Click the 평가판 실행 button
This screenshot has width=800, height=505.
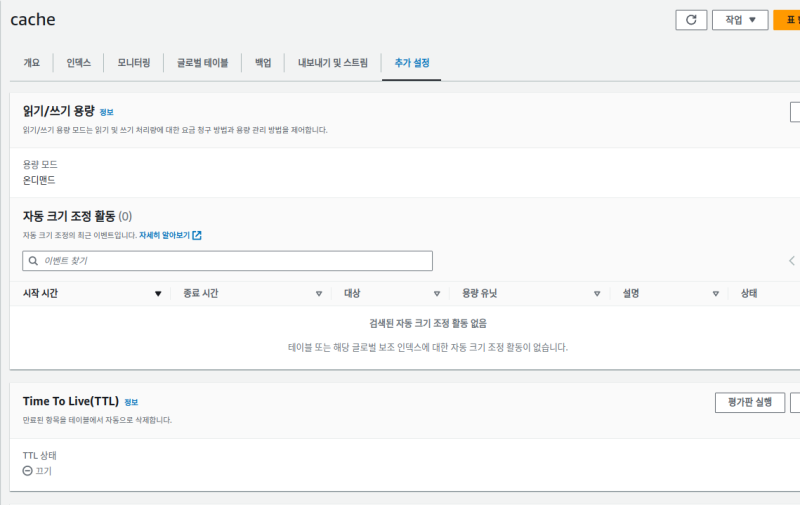click(749, 402)
